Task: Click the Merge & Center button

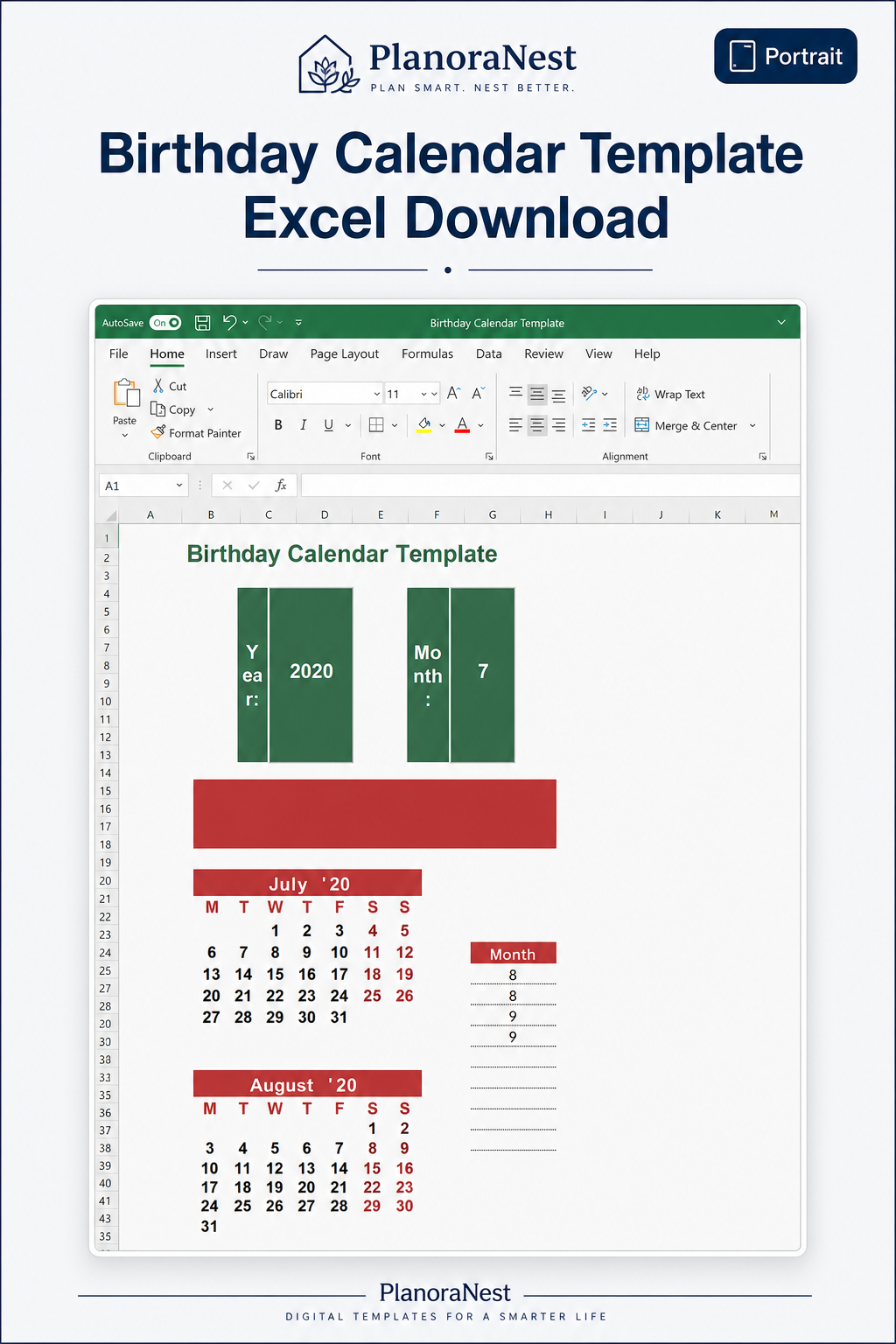Action: [686, 426]
